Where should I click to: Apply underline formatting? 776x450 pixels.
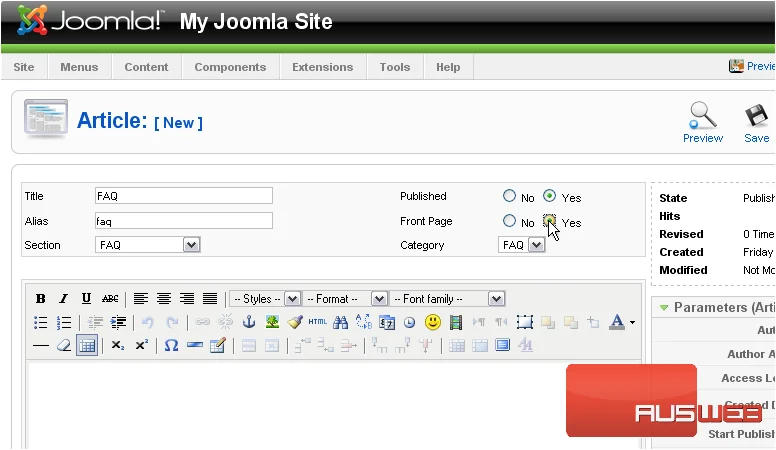click(x=86, y=299)
